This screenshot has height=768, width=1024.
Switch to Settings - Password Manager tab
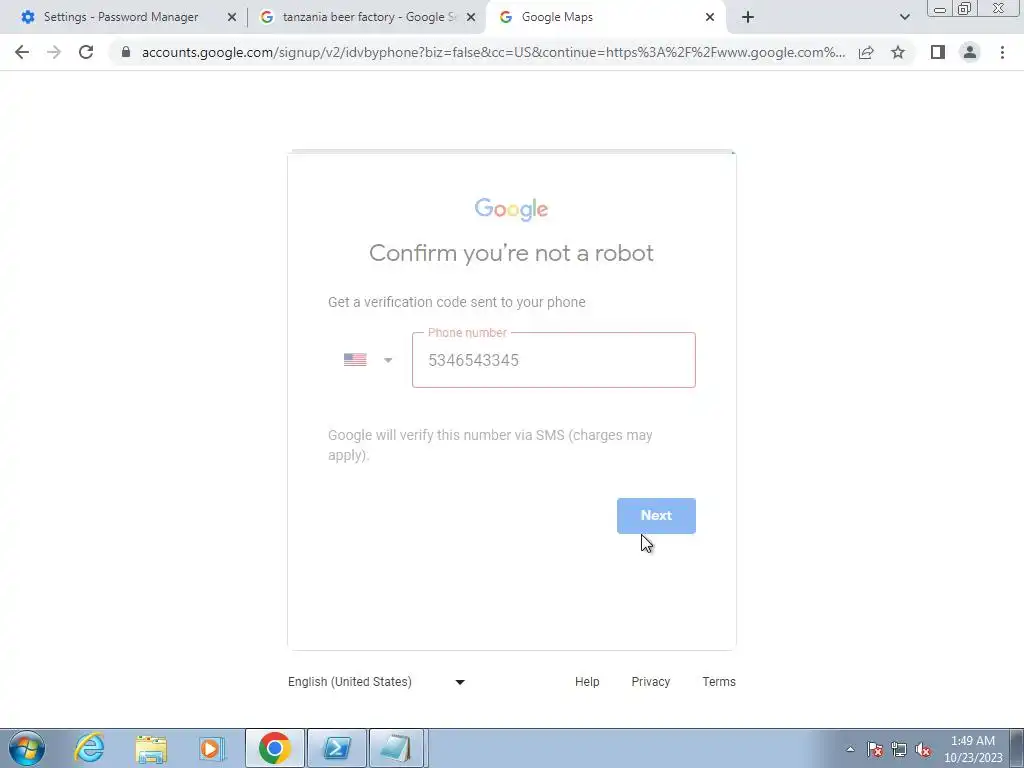click(x=121, y=17)
